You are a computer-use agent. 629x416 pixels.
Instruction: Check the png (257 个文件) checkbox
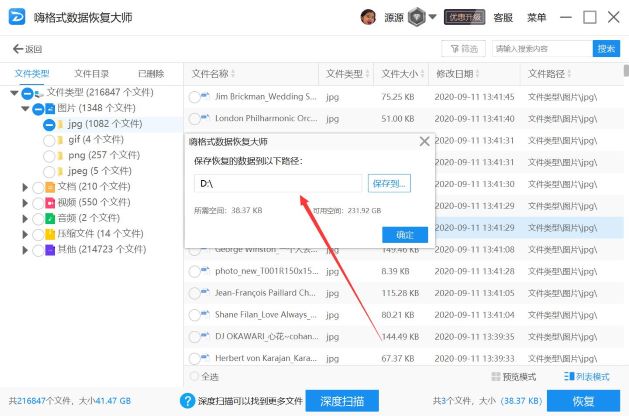coord(49,156)
